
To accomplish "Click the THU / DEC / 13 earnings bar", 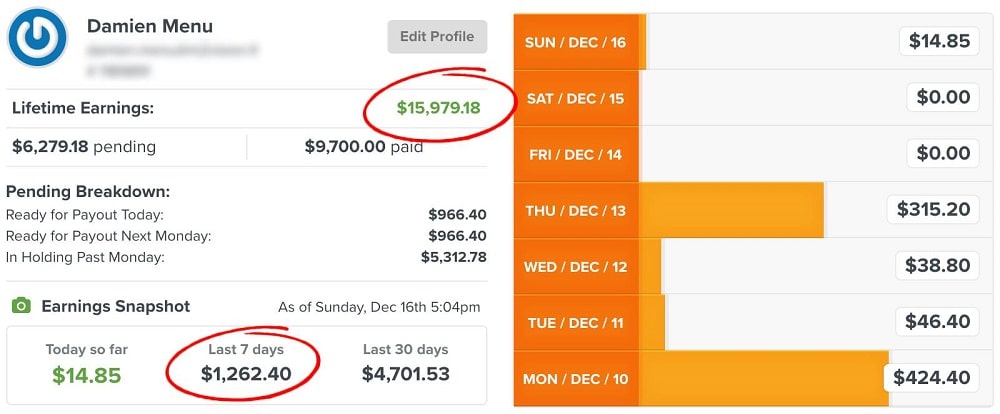I will [732, 210].
